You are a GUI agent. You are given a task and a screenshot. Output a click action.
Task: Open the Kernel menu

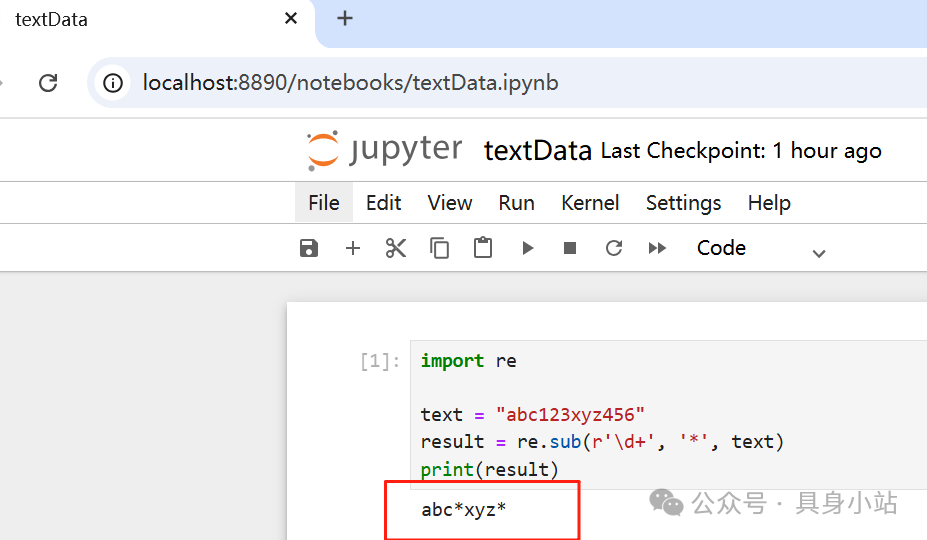(x=590, y=203)
